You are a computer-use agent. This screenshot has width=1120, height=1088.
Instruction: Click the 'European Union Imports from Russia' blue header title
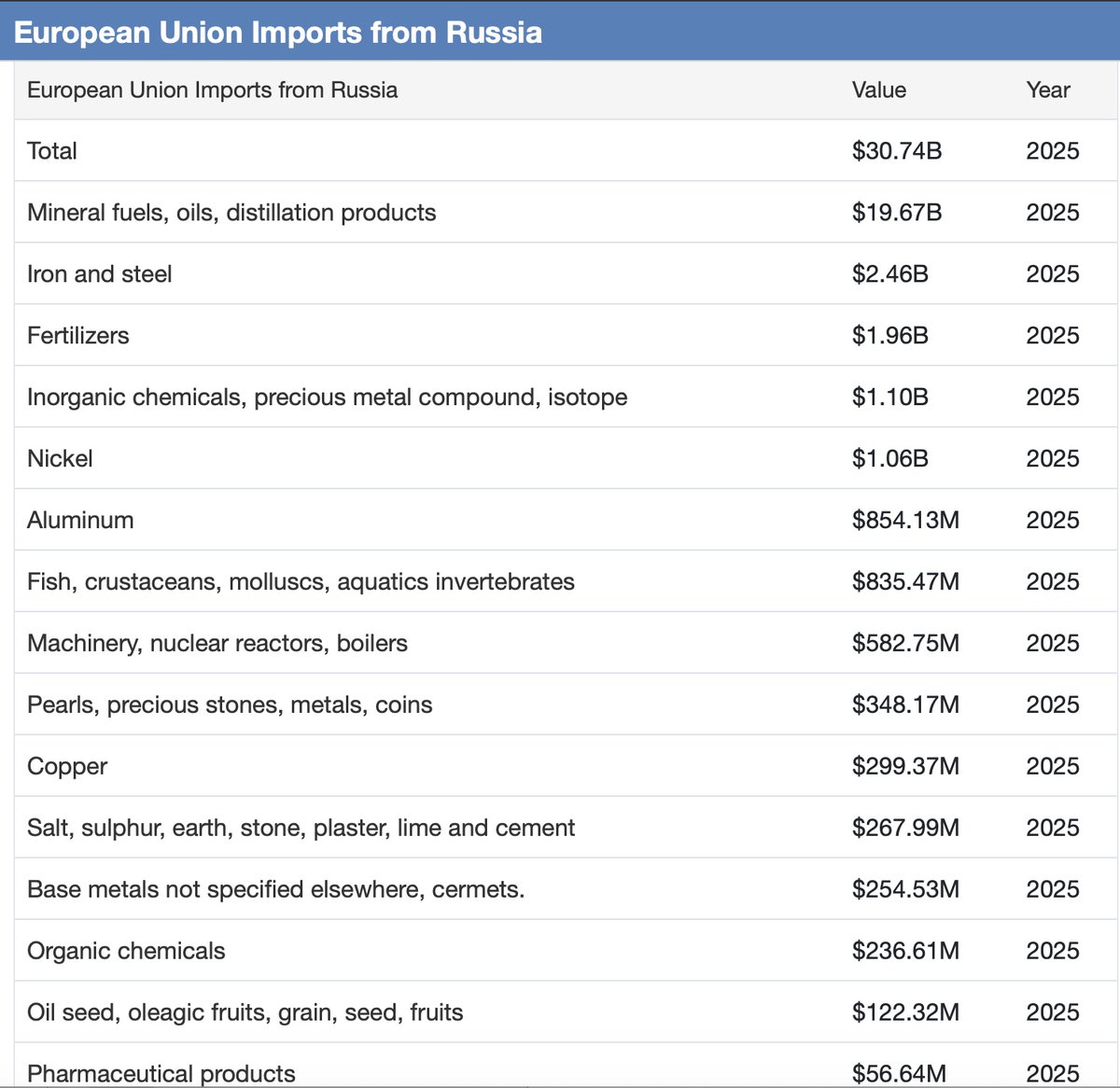pos(278,33)
